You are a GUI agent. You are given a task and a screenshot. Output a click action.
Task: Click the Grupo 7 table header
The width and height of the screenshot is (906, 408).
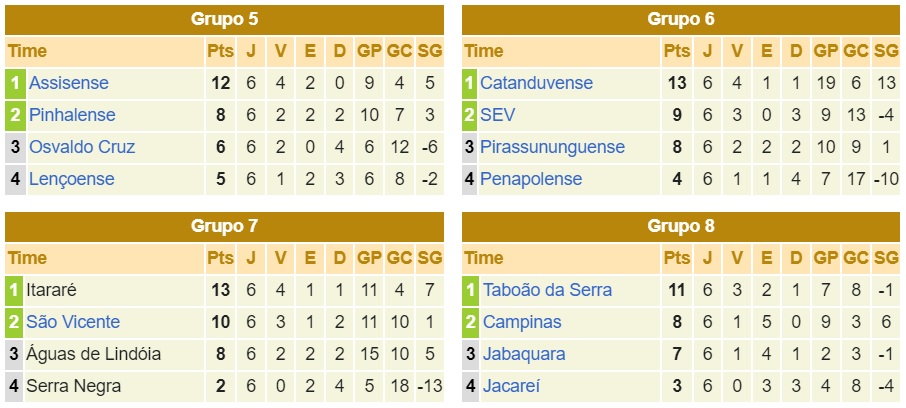click(x=224, y=226)
